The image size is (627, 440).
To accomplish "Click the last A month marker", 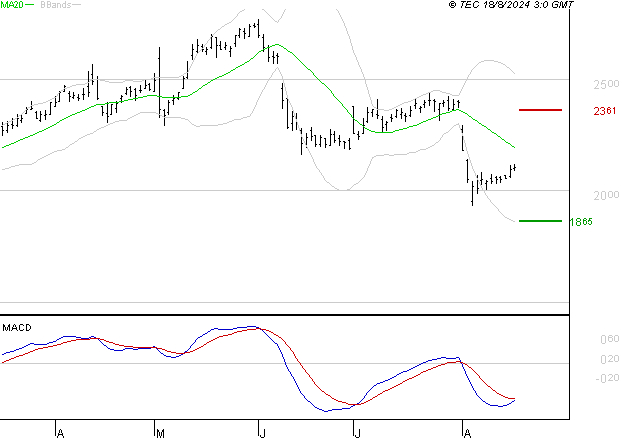I will [x=467, y=433].
